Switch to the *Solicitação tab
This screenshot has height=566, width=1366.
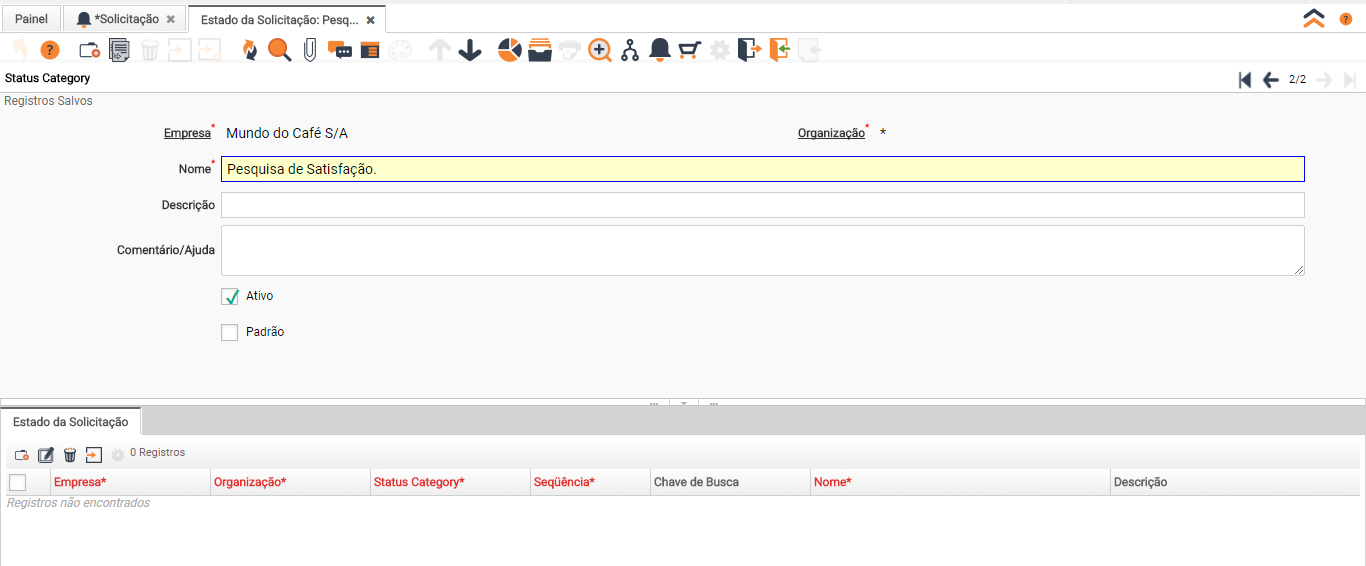(x=125, y=19)
